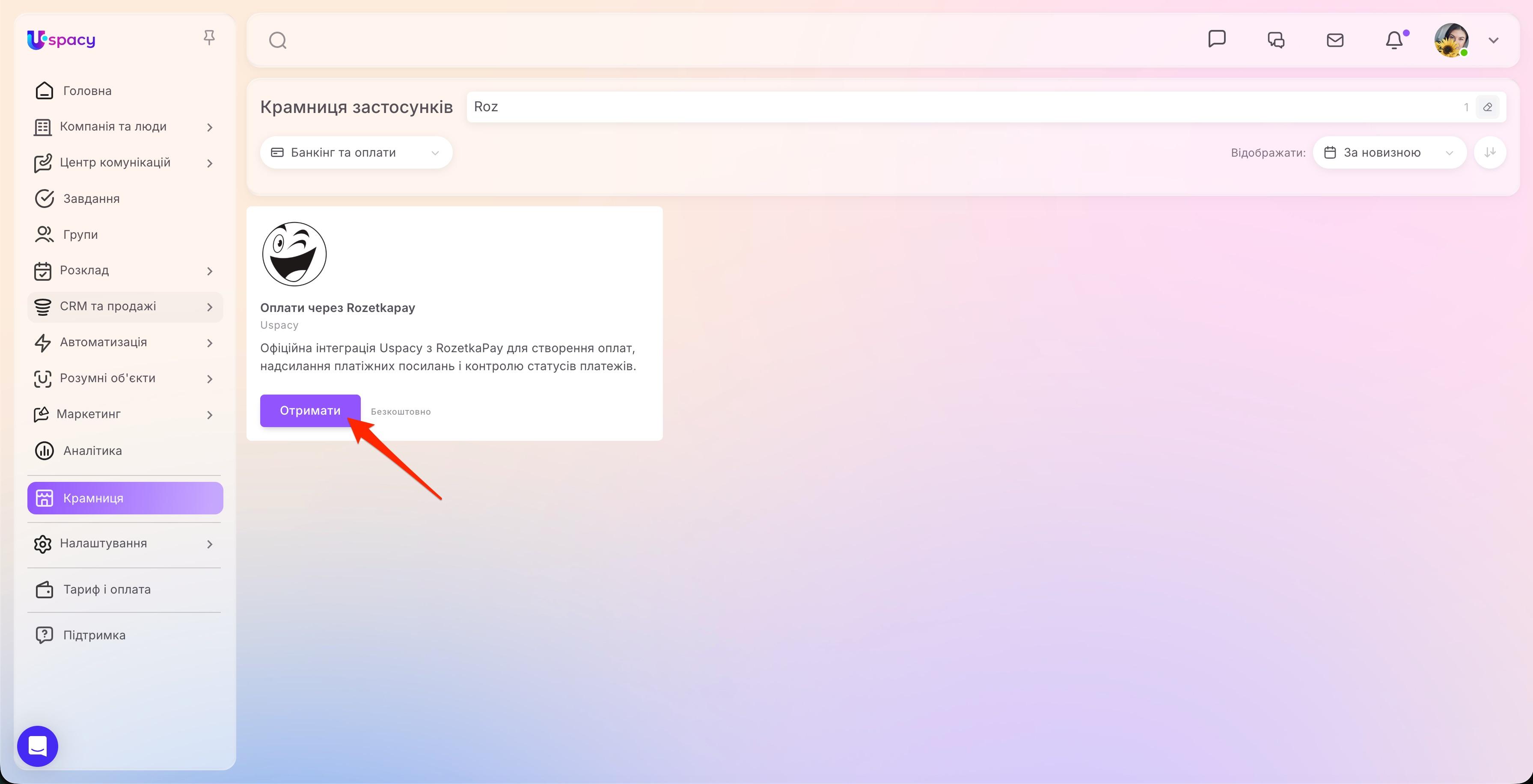This screenshot has height=784, width=1533.
Task: Open Тариф і оплата in sidebar
Action: click(x=125, y=589)
